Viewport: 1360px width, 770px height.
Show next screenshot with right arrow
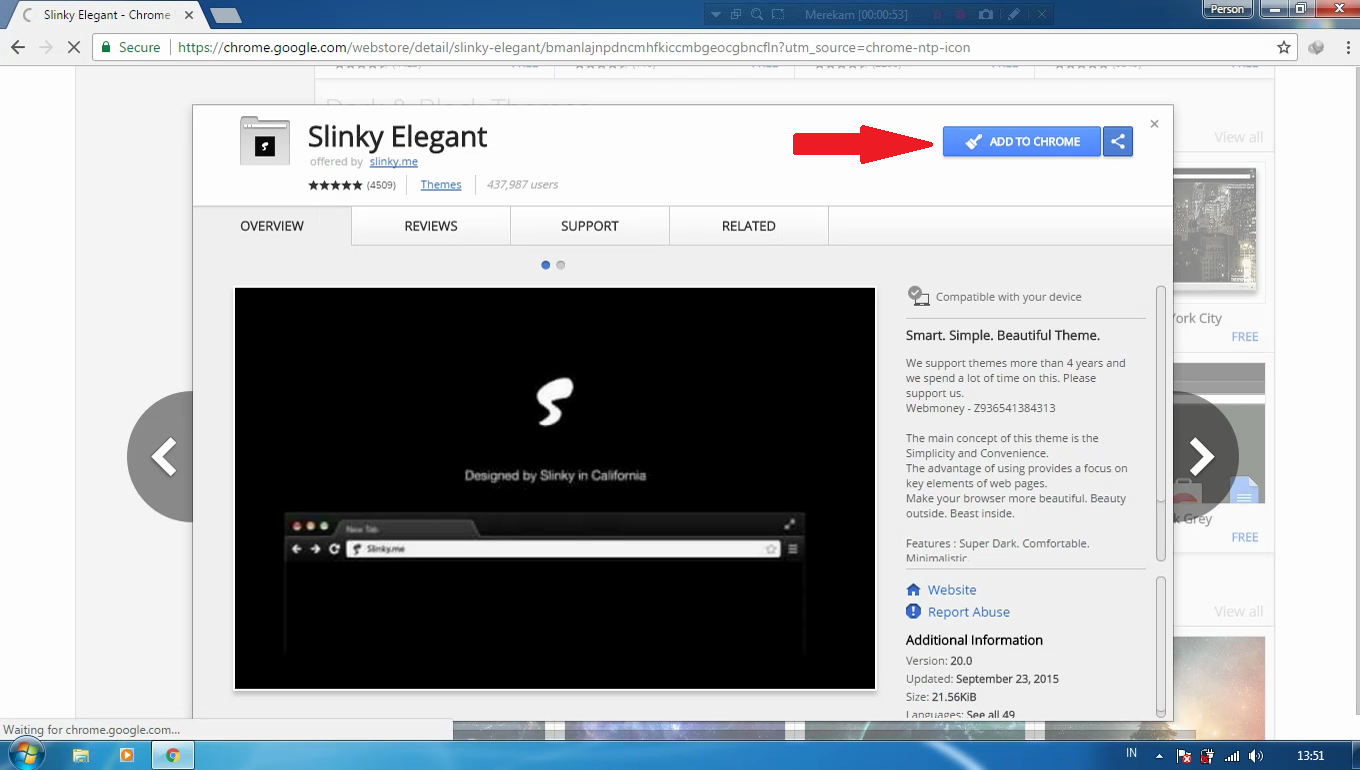pos(1201,457)
